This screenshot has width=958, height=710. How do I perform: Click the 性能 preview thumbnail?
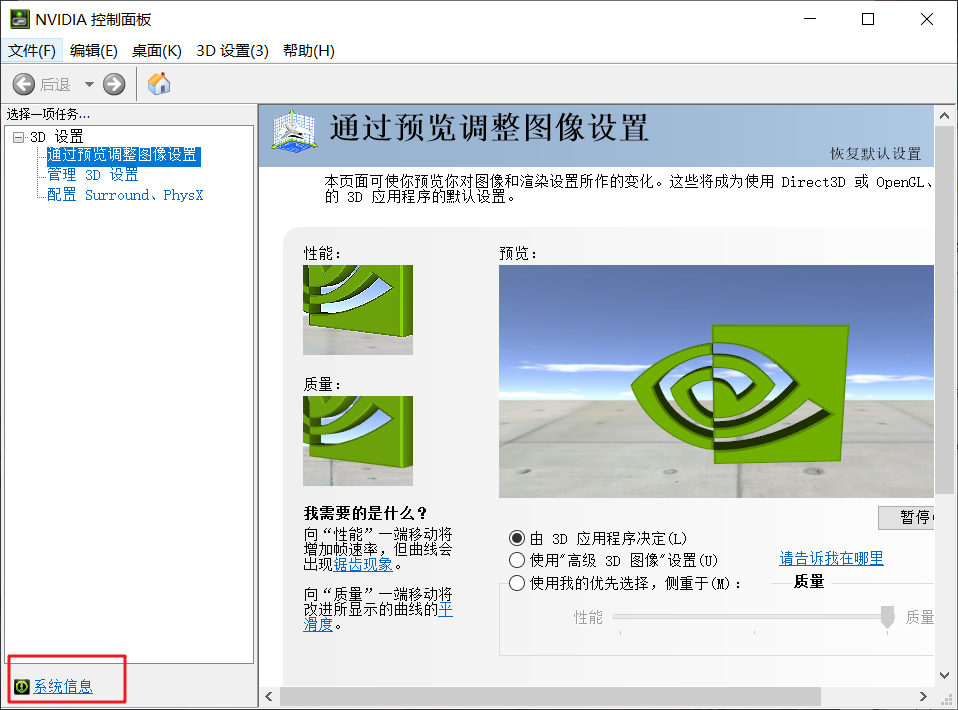tap(358, 310)
